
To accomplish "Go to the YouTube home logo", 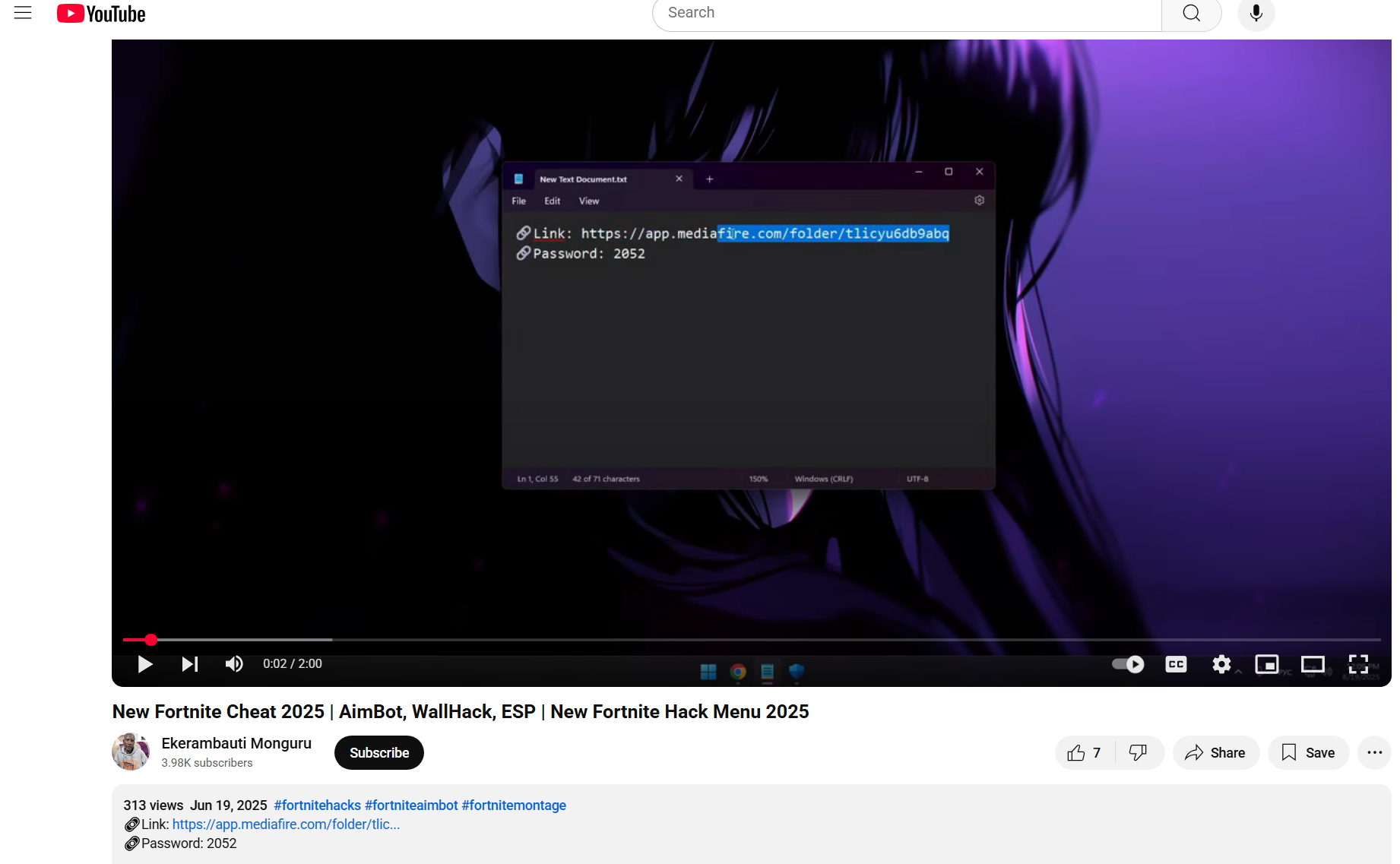I will 101,14.
